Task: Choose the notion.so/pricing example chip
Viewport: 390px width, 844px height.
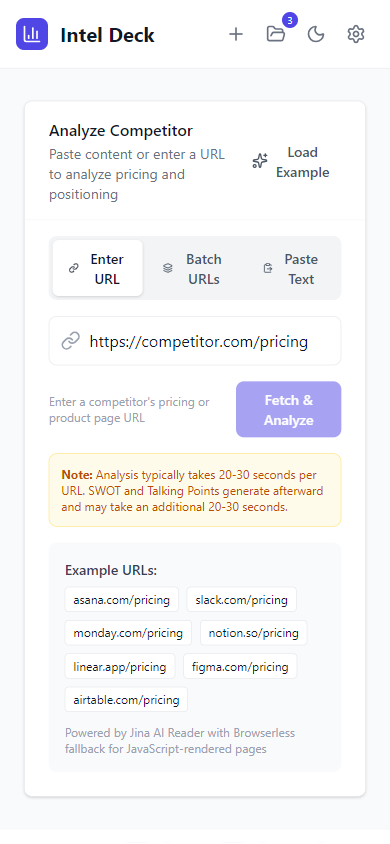Action: point(253,632)
